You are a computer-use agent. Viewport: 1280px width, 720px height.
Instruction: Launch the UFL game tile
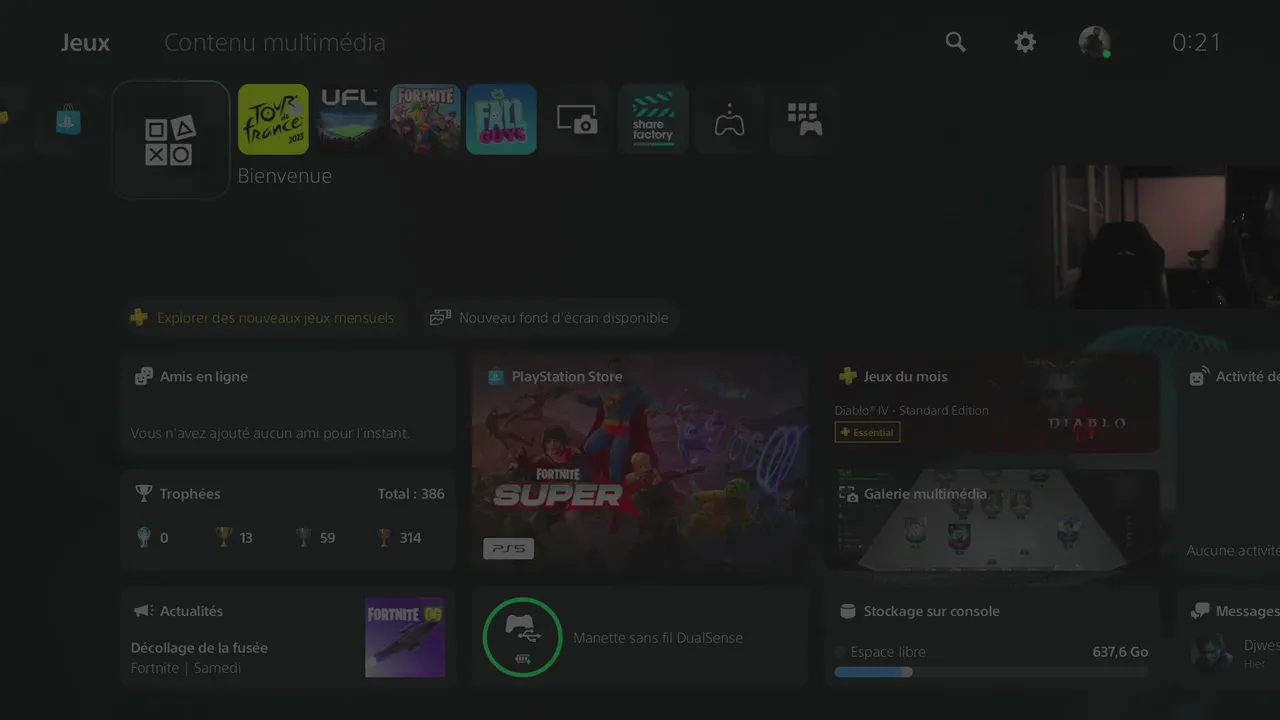point(349,119)
